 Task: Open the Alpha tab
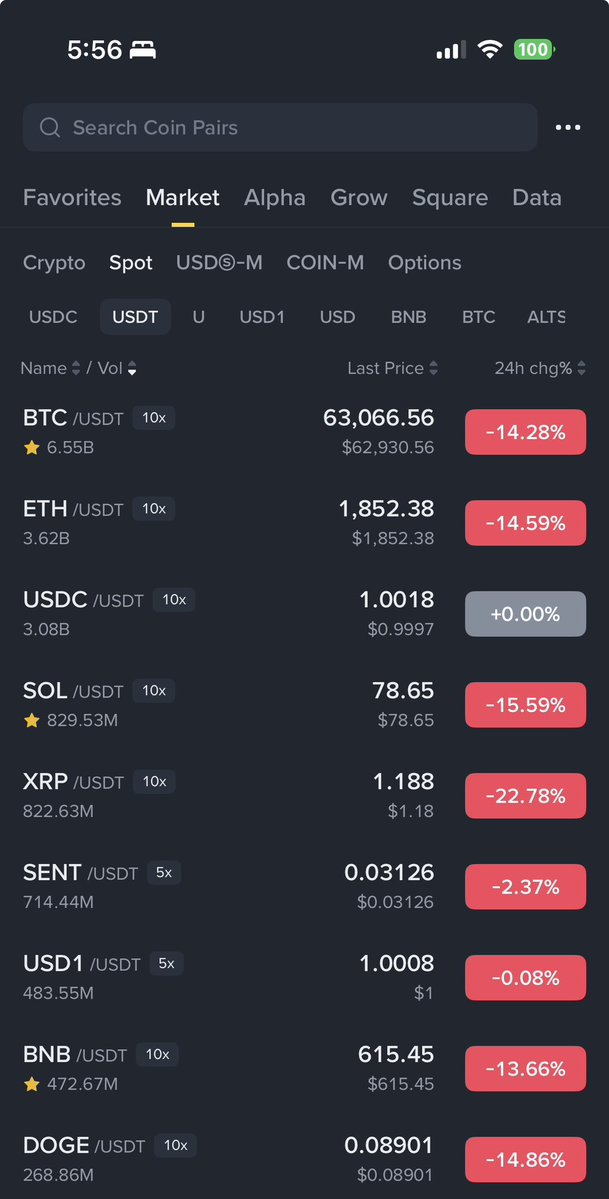click(275, 198)
